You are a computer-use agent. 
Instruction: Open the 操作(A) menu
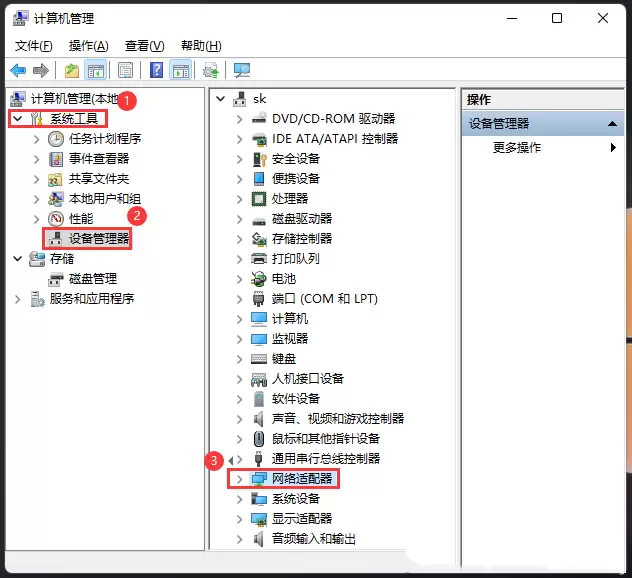click(88, 46)
